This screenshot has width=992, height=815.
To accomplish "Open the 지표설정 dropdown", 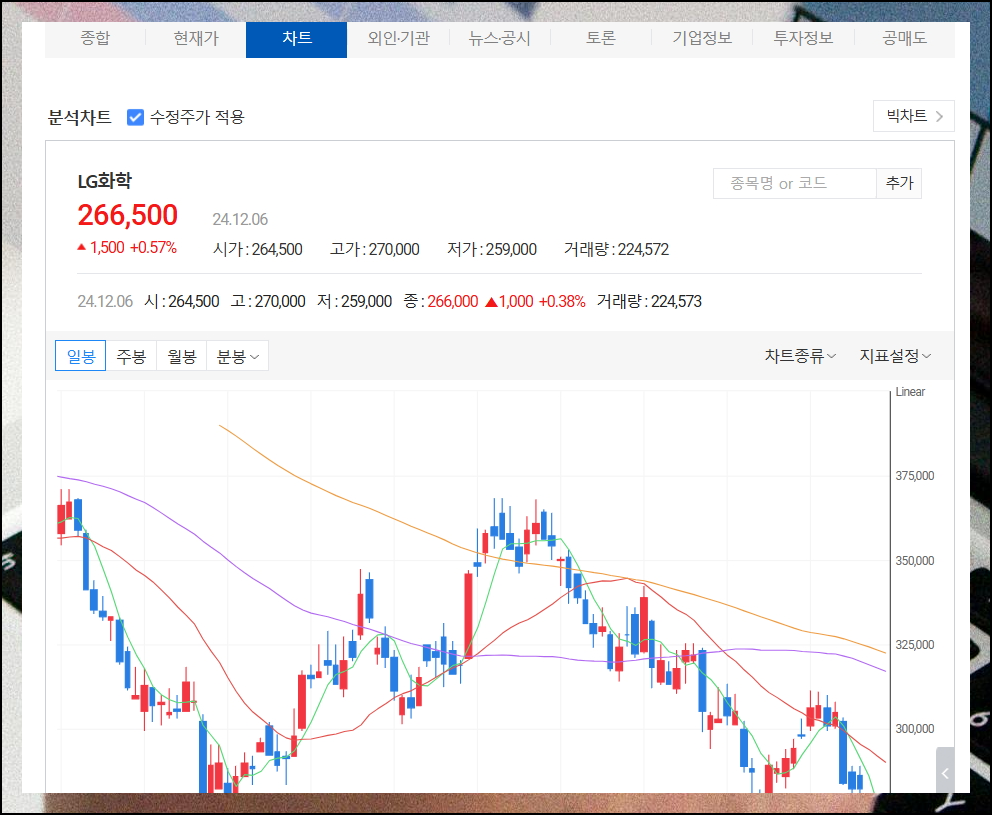I will (x=895, y=356).
